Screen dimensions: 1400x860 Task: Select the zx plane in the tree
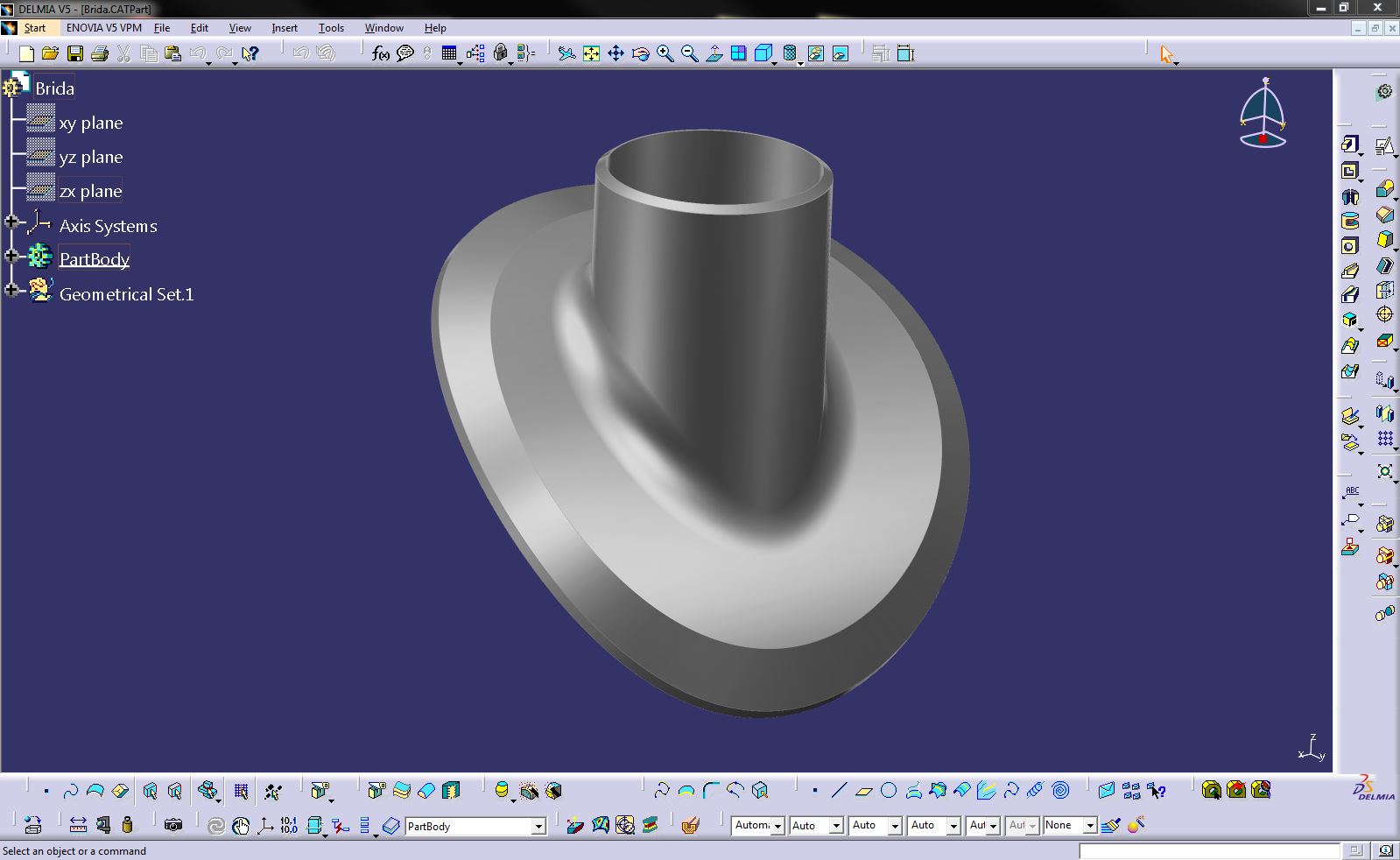click(90, 191)
